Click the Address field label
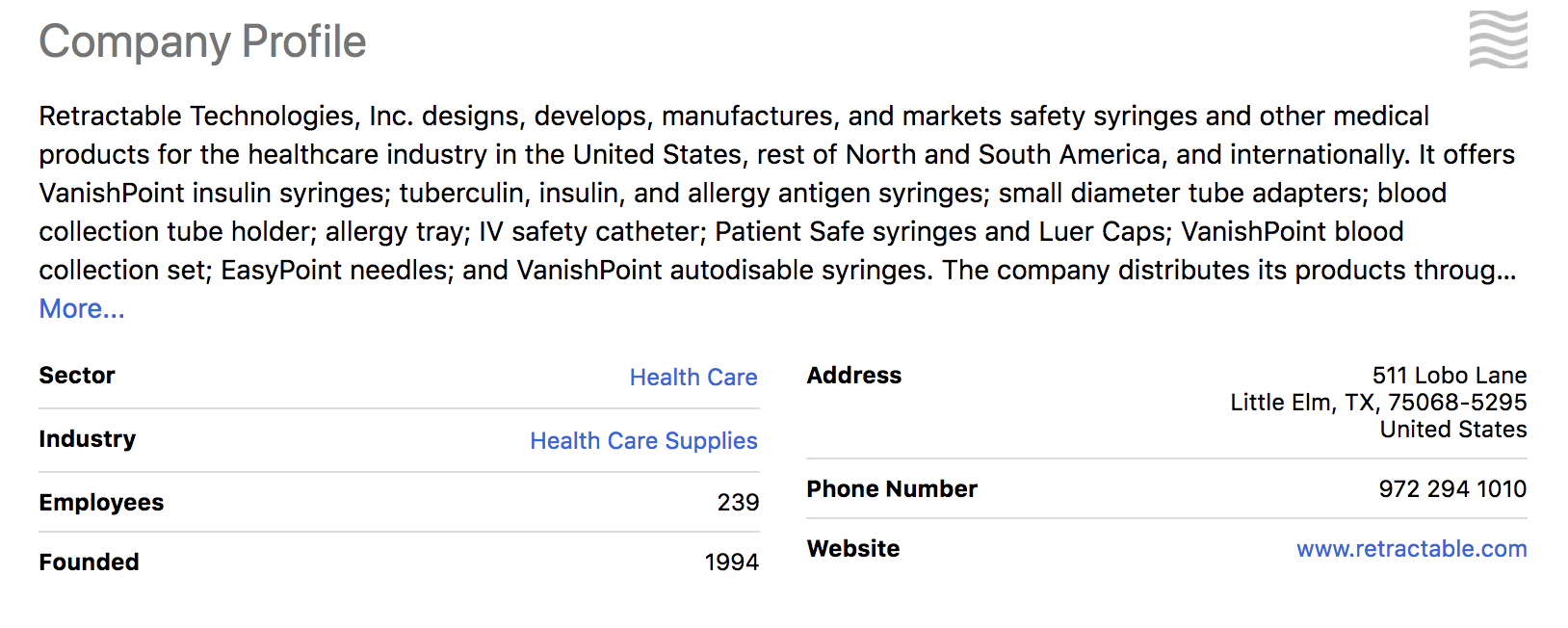The image size is (1568, 628). tap(854, 376)
